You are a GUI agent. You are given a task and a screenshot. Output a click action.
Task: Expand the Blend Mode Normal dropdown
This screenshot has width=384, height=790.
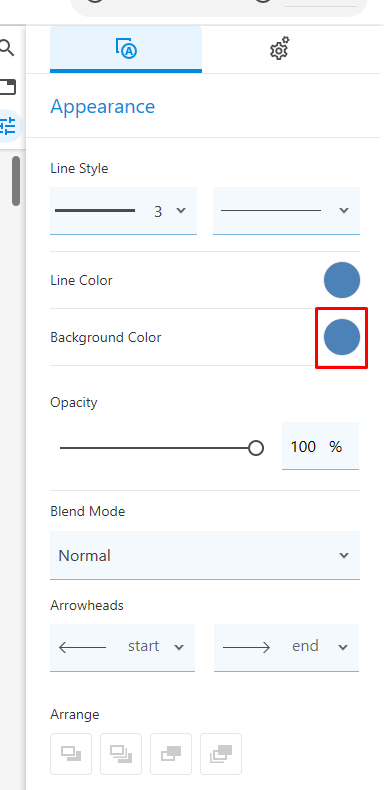tap(205, 555)
